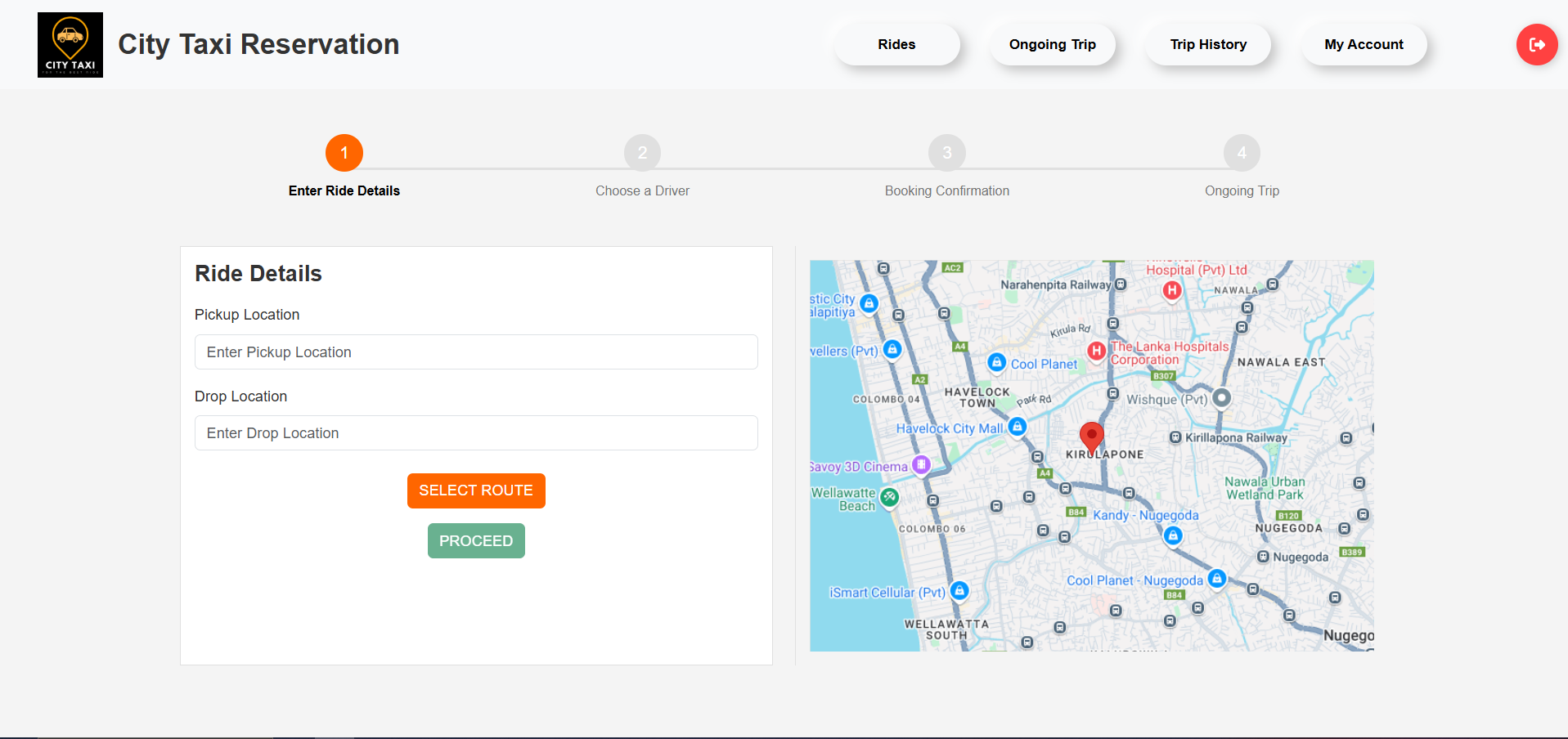Click Cool Planet shopping marker
The width and height of the screenshot is (1568, 739).
[x=996, y=362]
